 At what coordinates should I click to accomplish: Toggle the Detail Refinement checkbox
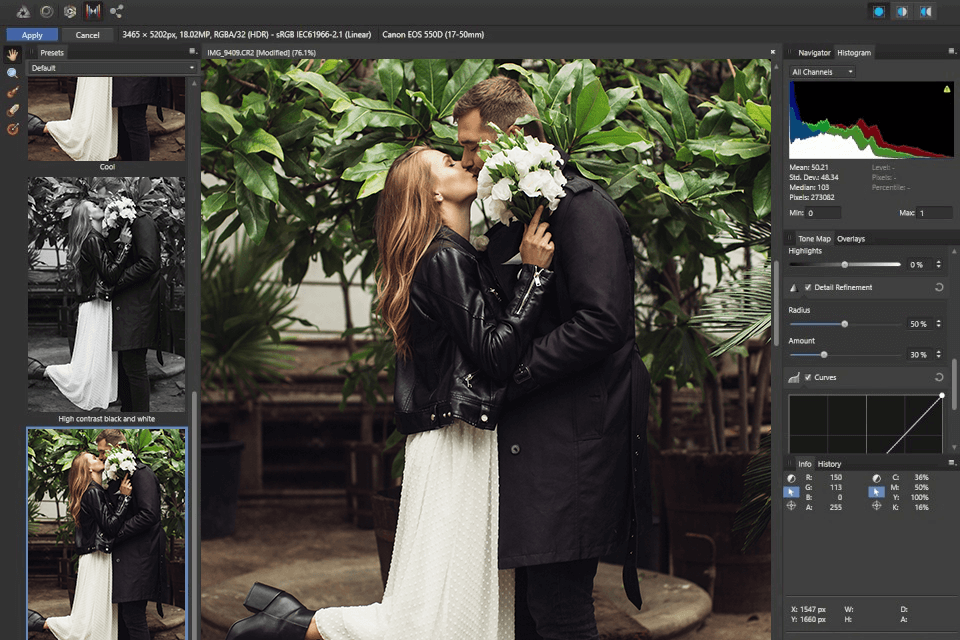(808, 287)
